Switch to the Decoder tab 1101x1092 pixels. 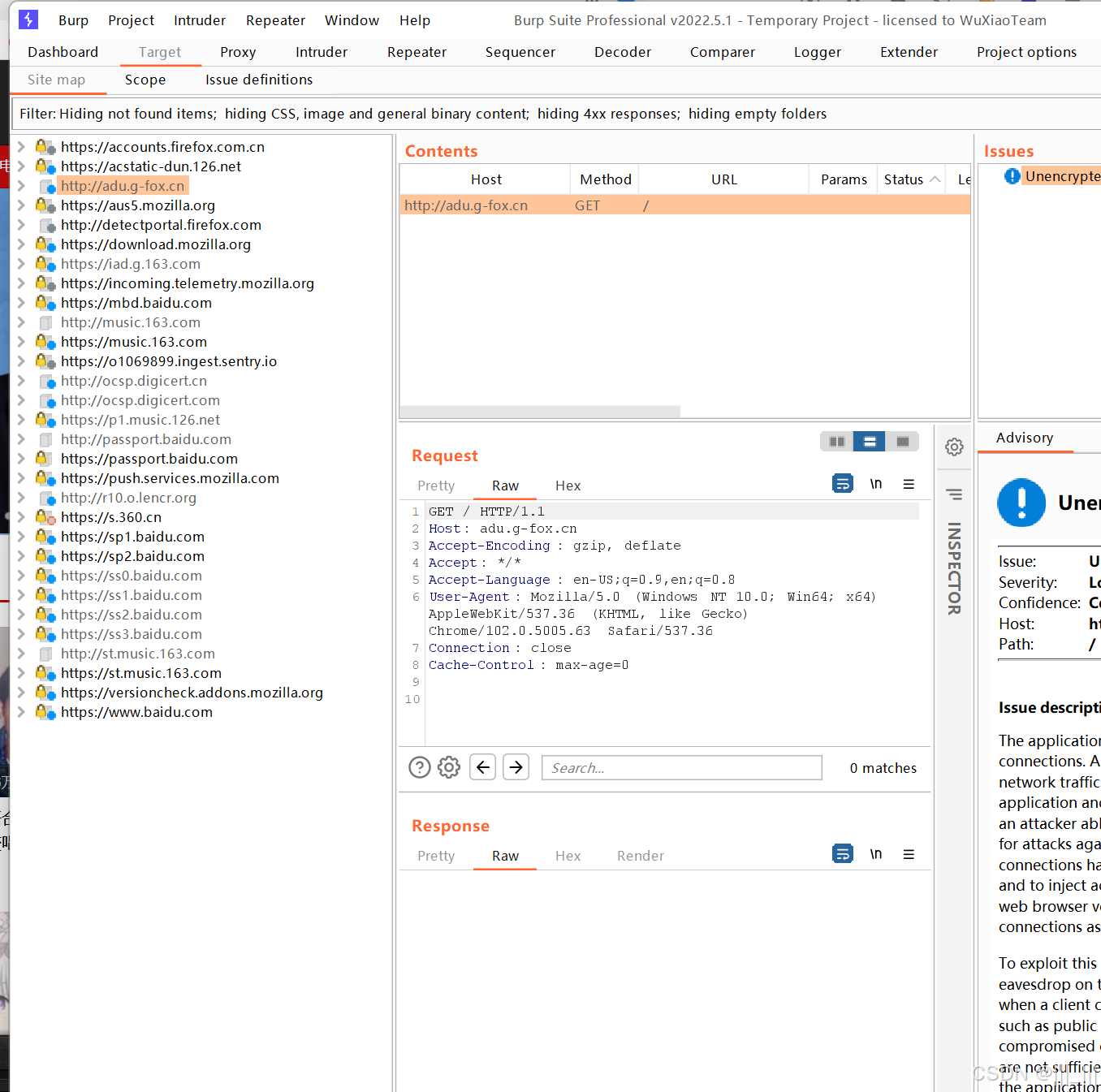(x=623, y=52)
